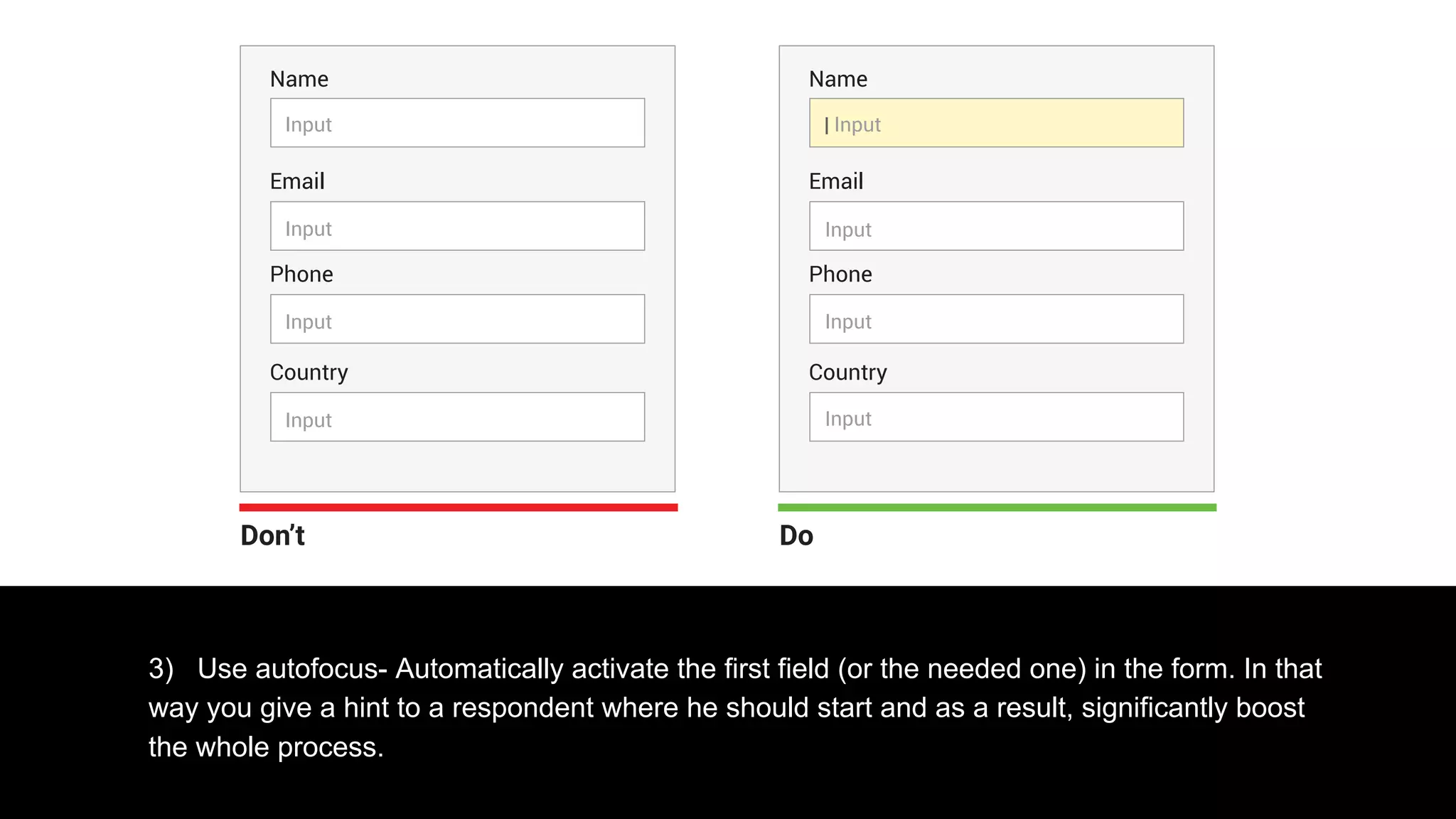Click the Email input in the Do form
Image resolution: width=1456 pixels, height=819 pixels.
point(996,226)
